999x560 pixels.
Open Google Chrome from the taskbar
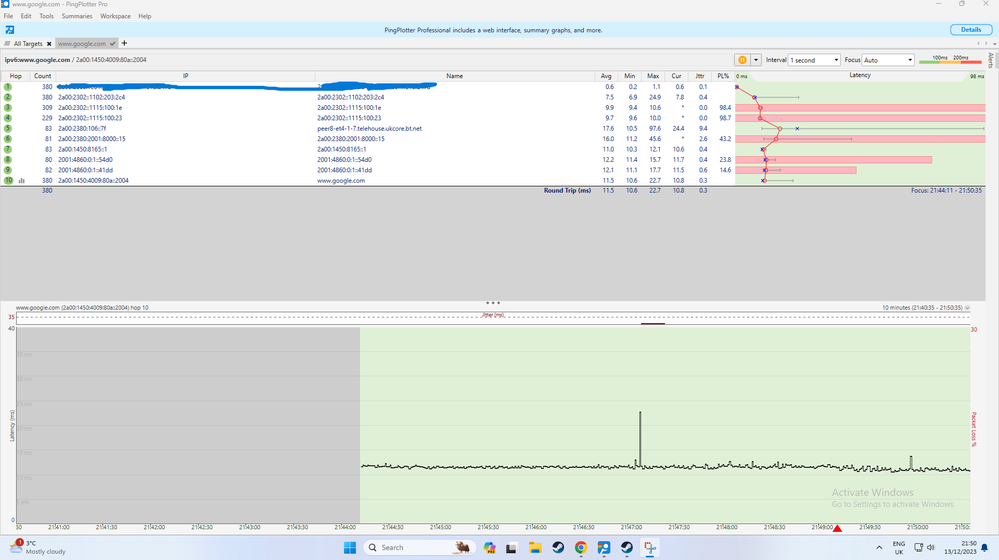pyautogui.click(x=581, y=547)
